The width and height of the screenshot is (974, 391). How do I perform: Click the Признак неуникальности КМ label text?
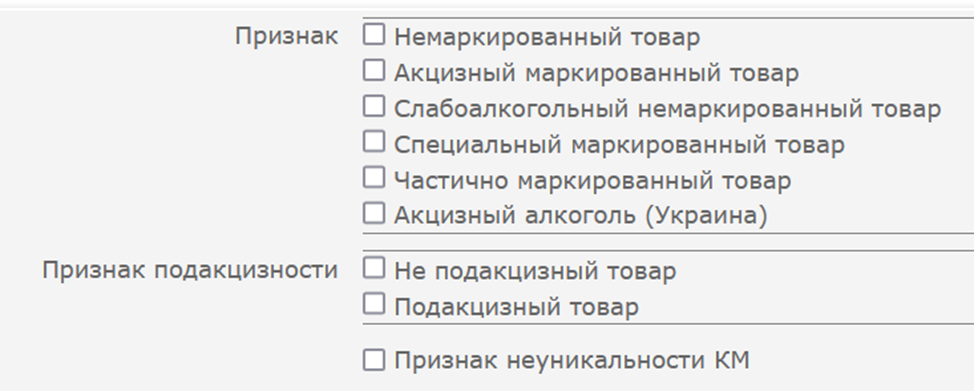tap(571, 361)
